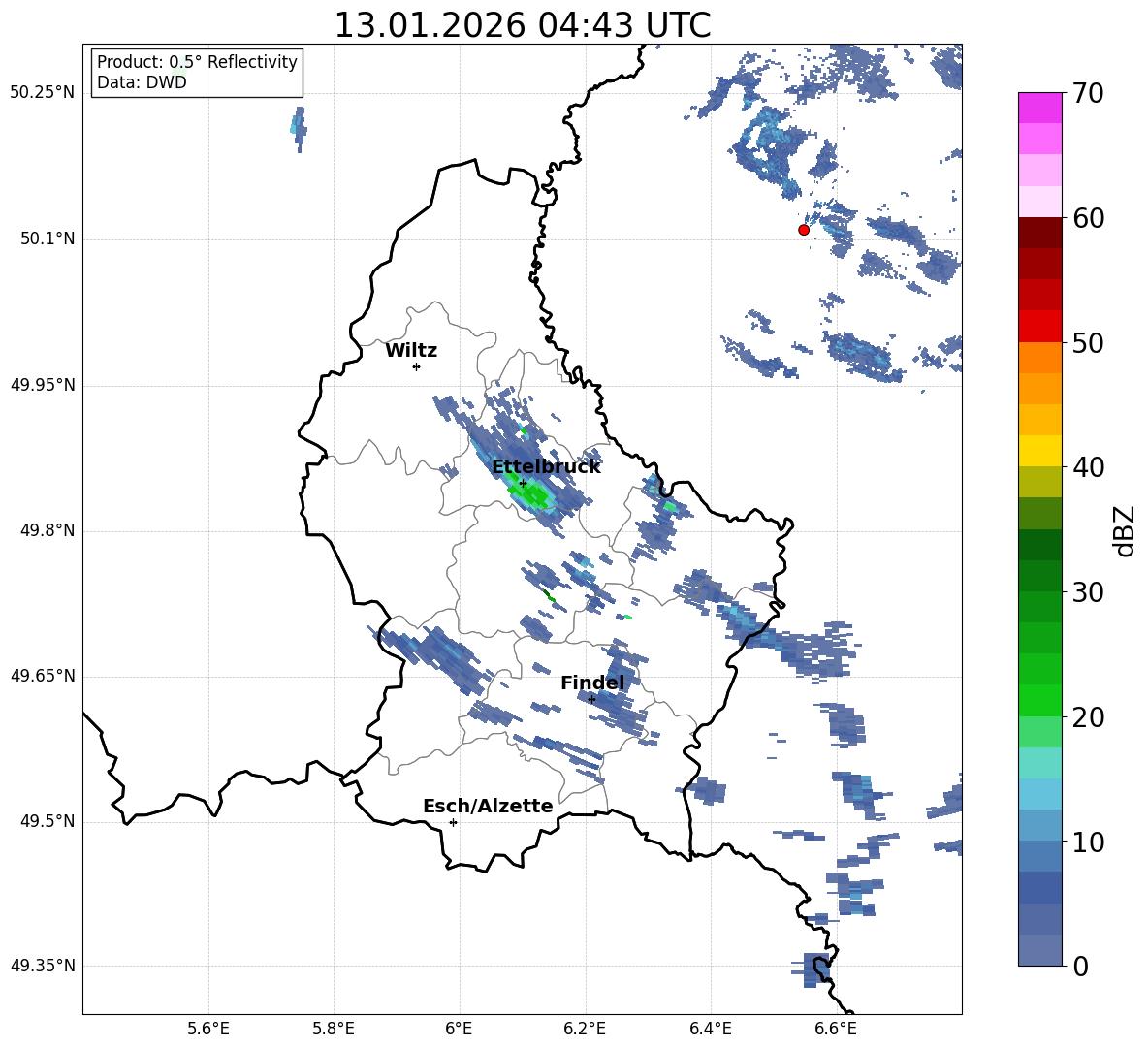1148x1048 pixels.
Task: Click the 6.6°E longitude label
Action: (836, 1029)
